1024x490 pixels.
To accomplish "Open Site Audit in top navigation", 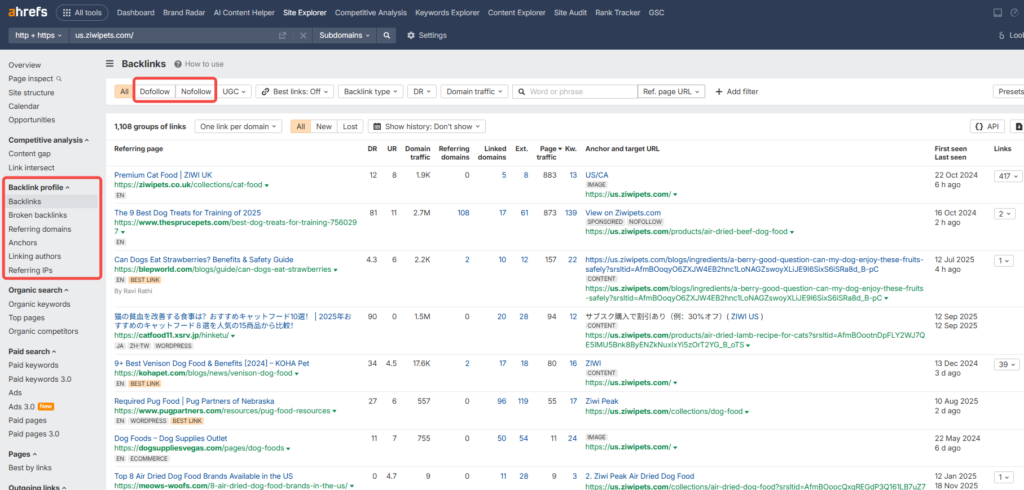I will click(x=570, y=12).
